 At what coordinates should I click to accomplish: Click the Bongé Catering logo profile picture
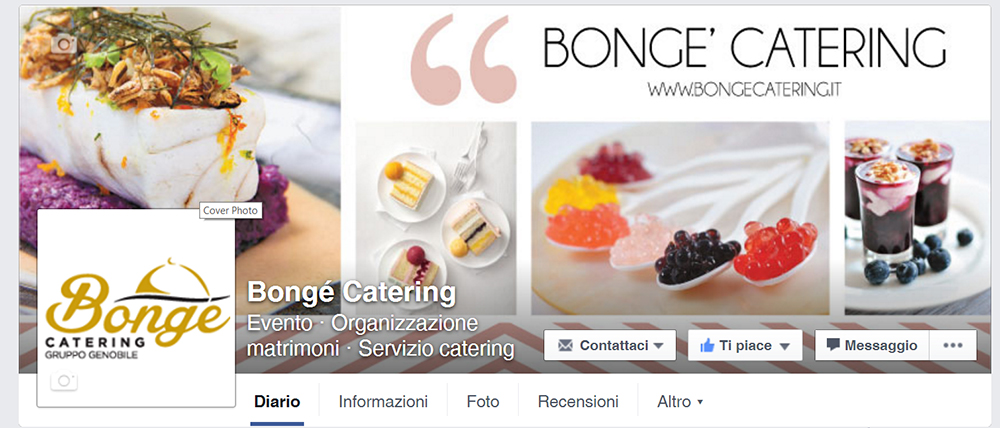point(136,307)
